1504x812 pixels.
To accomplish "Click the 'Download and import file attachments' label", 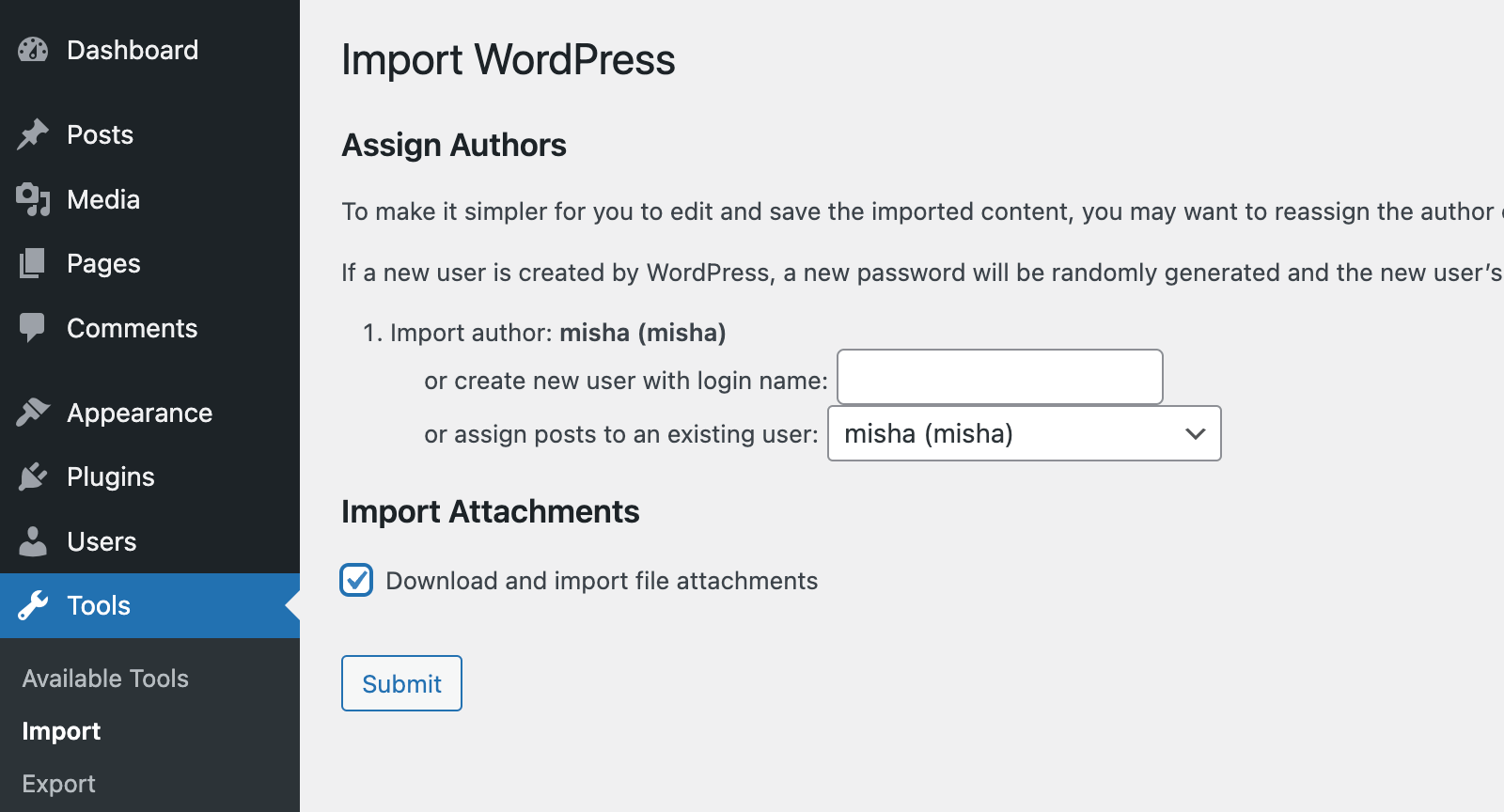I will pos(602,581).
